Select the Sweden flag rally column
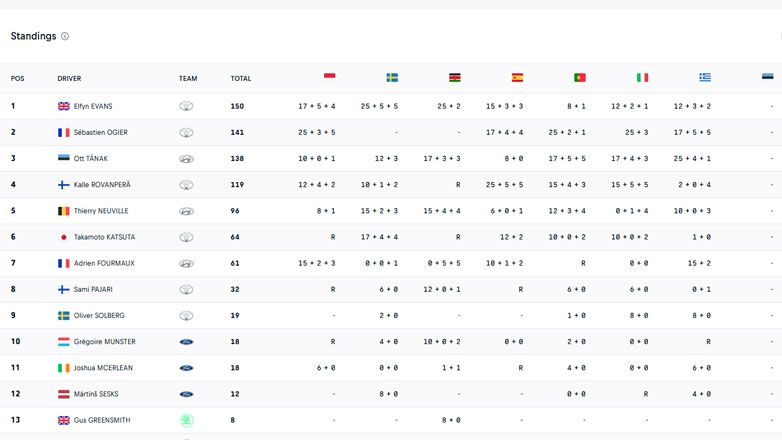The width and height of the screenshot is (782, 440). [392, 78]
